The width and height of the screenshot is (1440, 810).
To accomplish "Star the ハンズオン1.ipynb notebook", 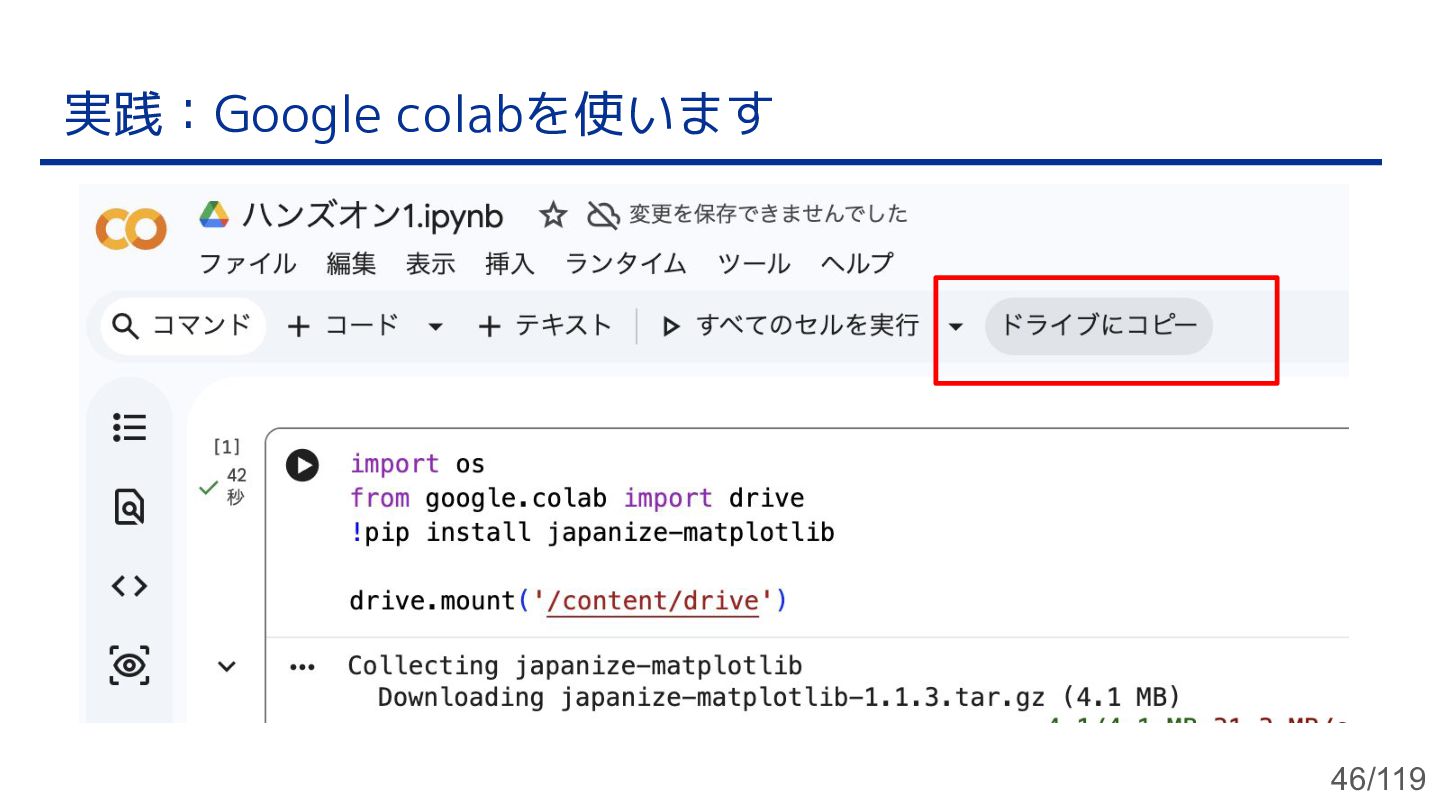I will 553,215.
